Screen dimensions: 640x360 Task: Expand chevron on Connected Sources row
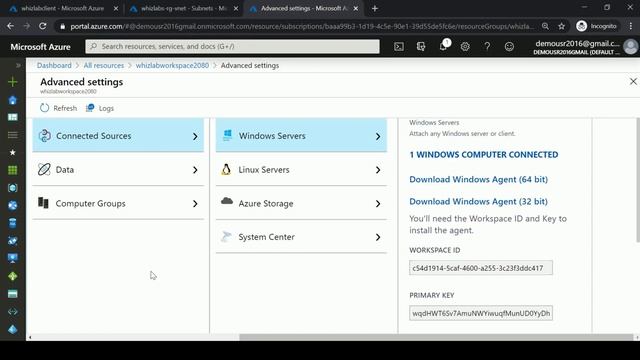tap(195, 136)
